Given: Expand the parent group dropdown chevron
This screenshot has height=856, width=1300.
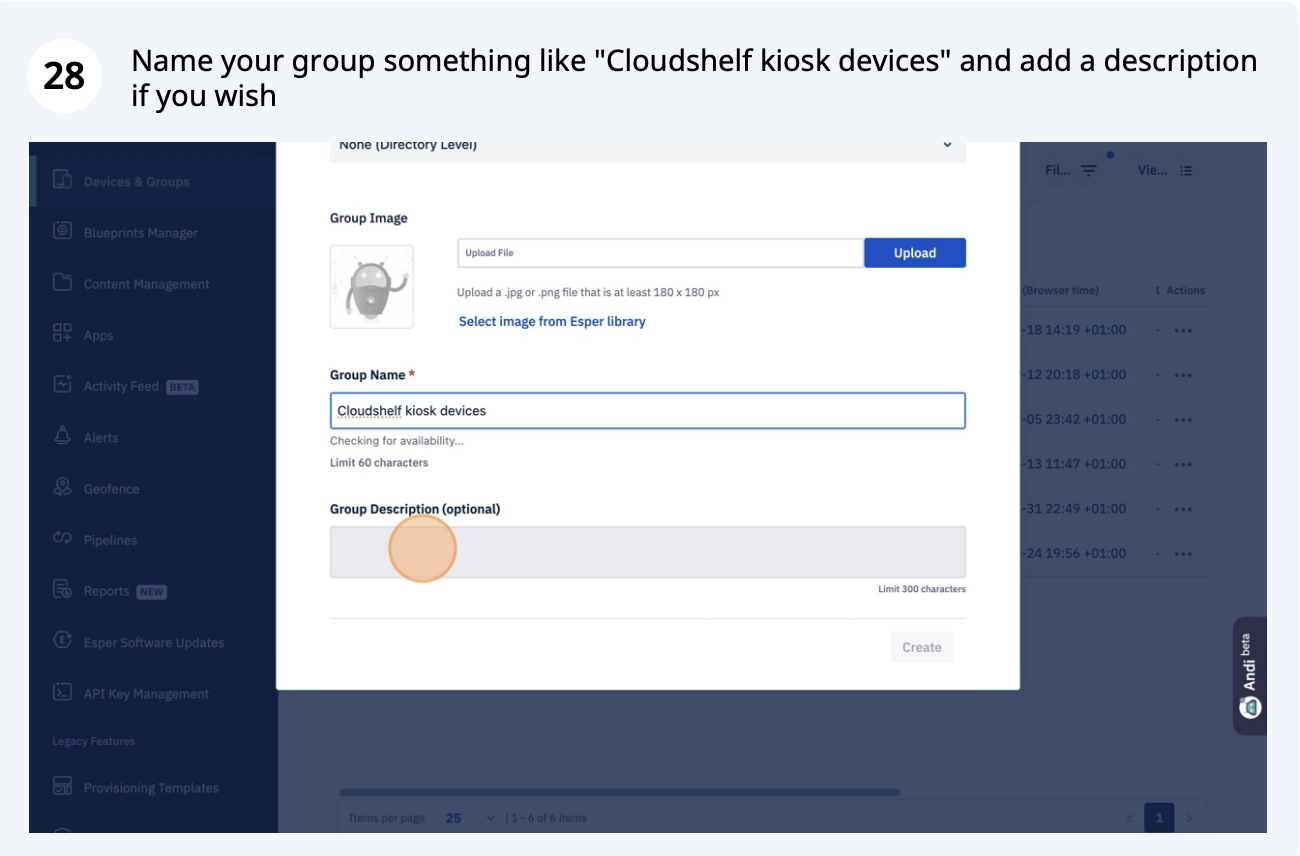Looking at the screenshot, I should tap(947, 146).
